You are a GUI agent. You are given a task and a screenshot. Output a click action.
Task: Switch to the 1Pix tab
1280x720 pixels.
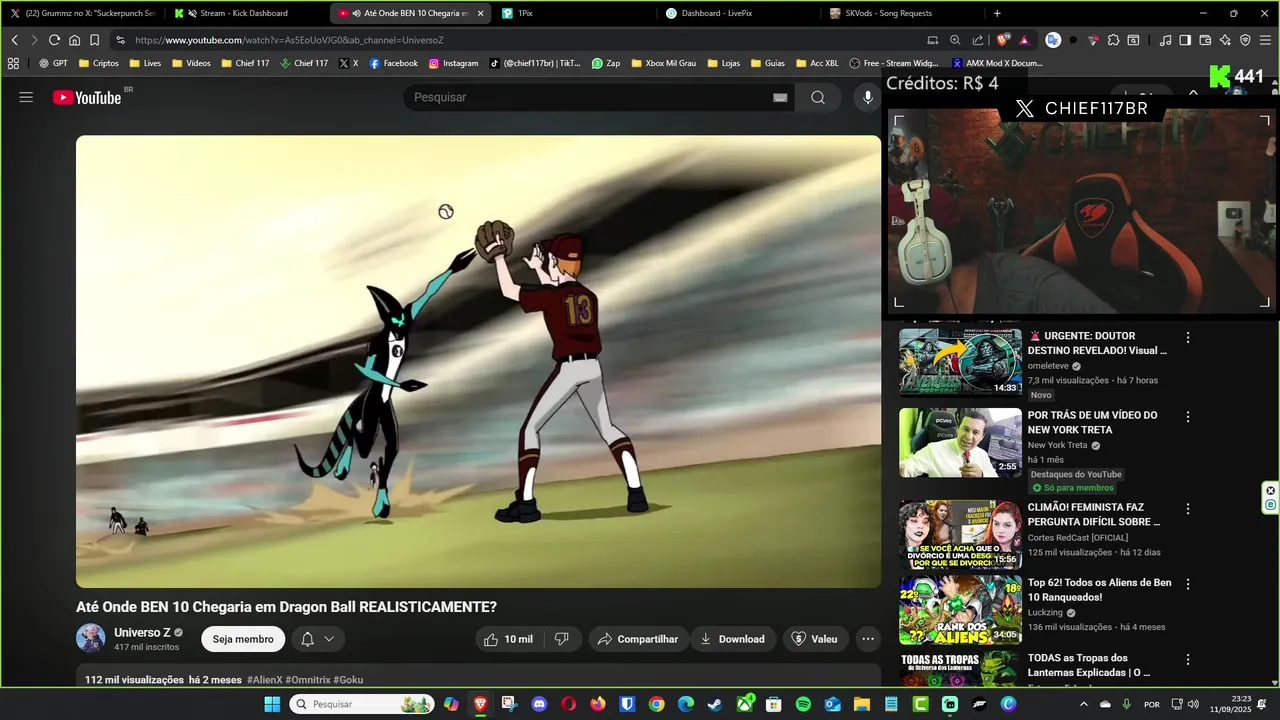tap(574, 13)
